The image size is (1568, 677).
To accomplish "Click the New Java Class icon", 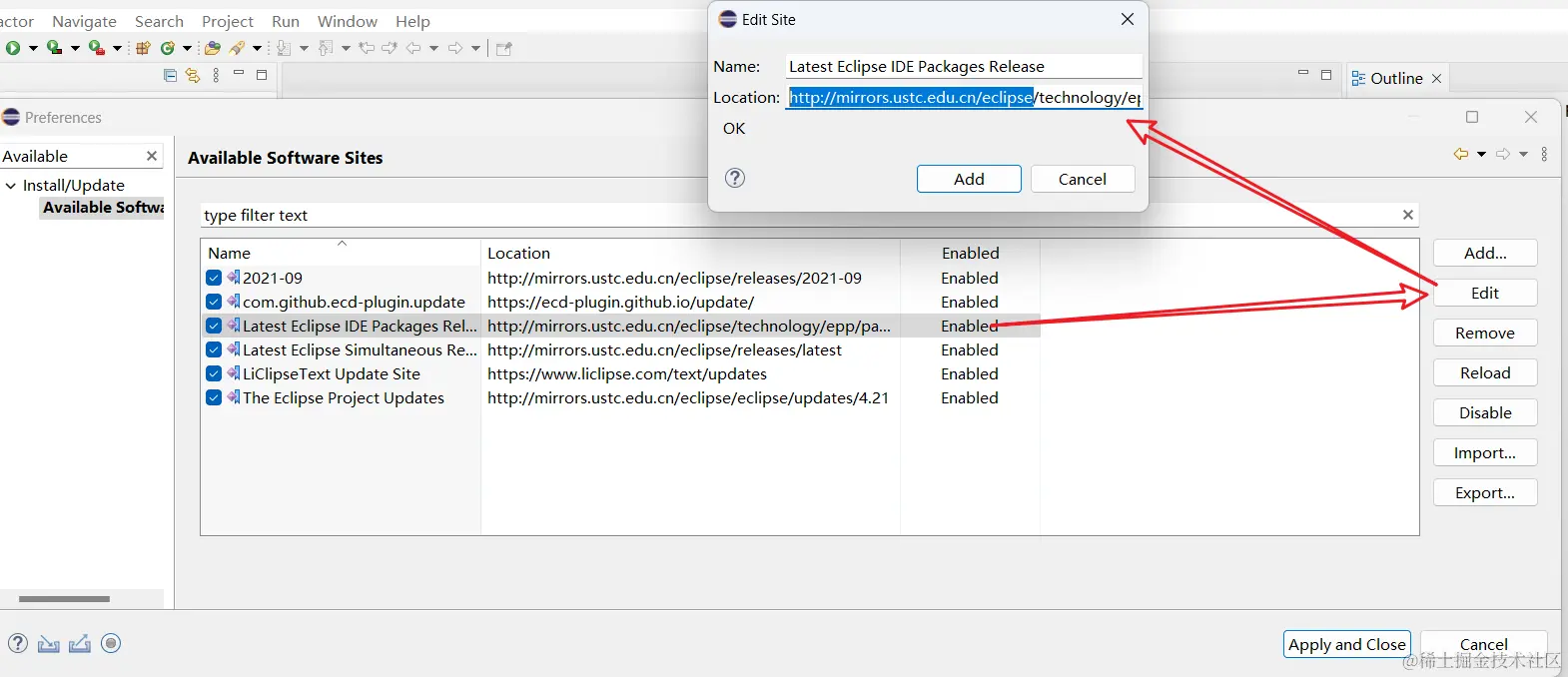I will click(168, 48).
